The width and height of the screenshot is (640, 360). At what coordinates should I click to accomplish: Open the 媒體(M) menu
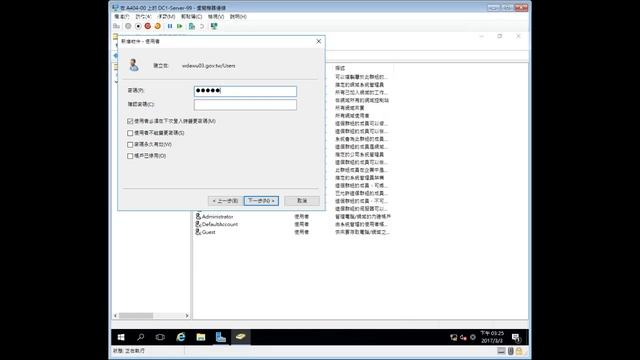pyautogui.click(x=166, y=17)
